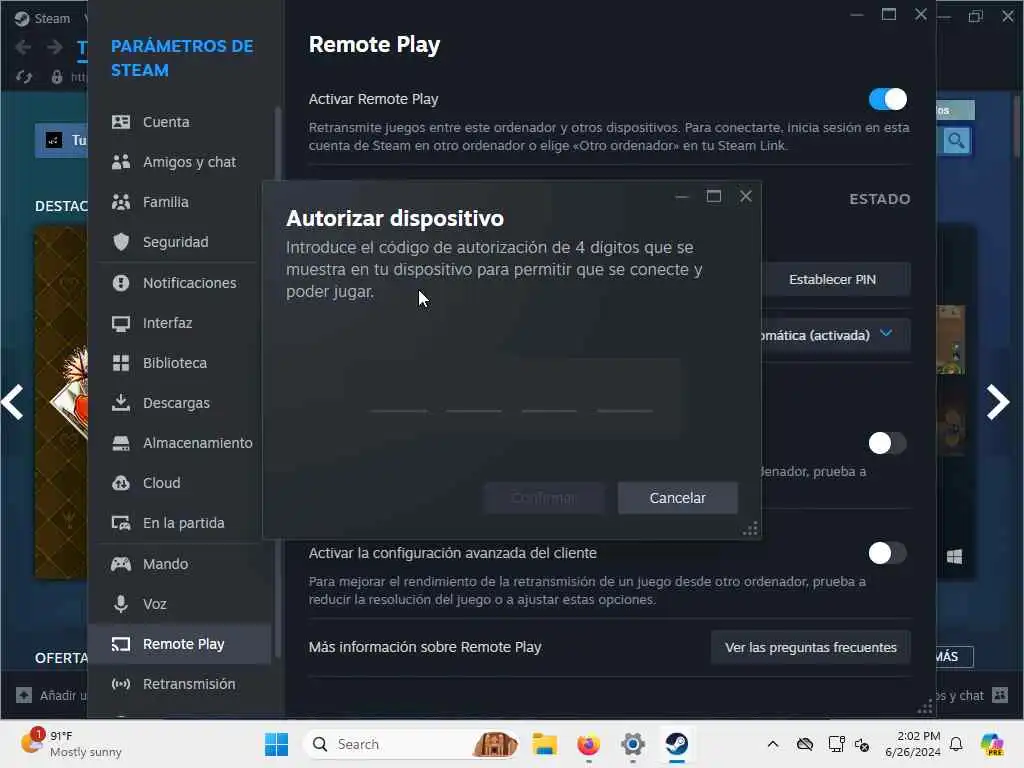This screenshot has height=768, width=1024.
Task: Click the Almacenamiento drive icon
Action: click(x=121, y=443)
